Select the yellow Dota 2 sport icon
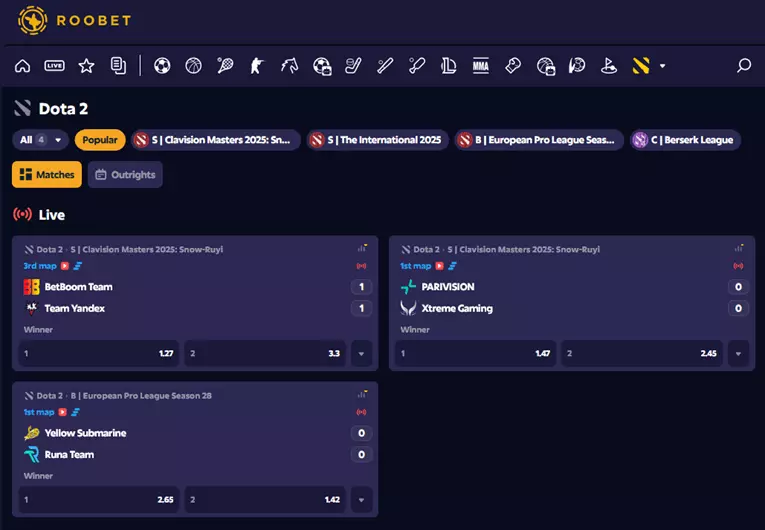Image resolution: width=765 pixels, height=530 pixels. [641, 65]
